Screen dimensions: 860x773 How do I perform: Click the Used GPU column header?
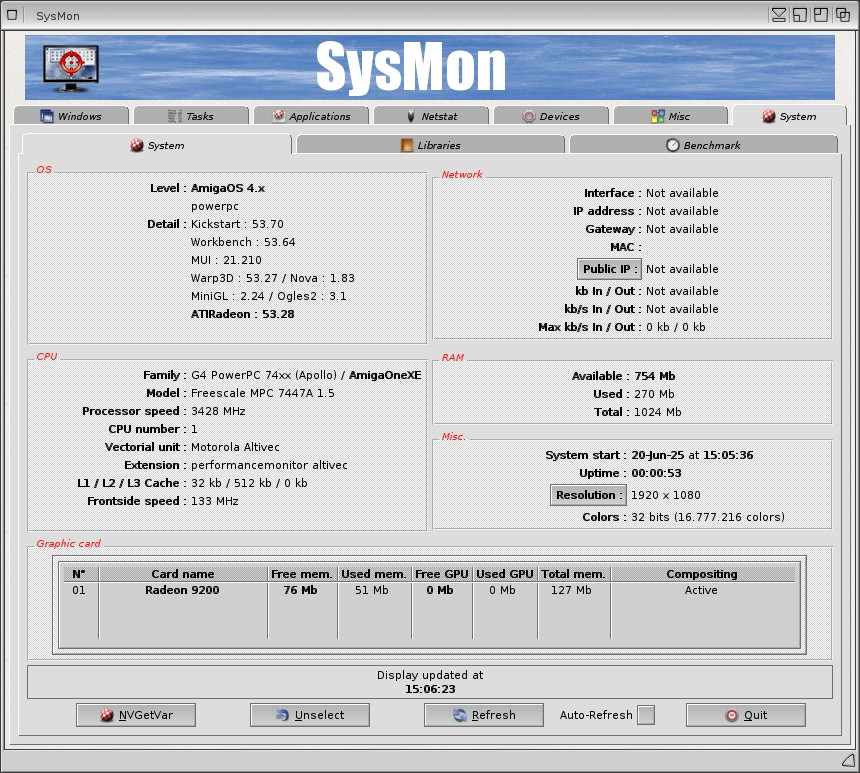[x=505, y=574]
